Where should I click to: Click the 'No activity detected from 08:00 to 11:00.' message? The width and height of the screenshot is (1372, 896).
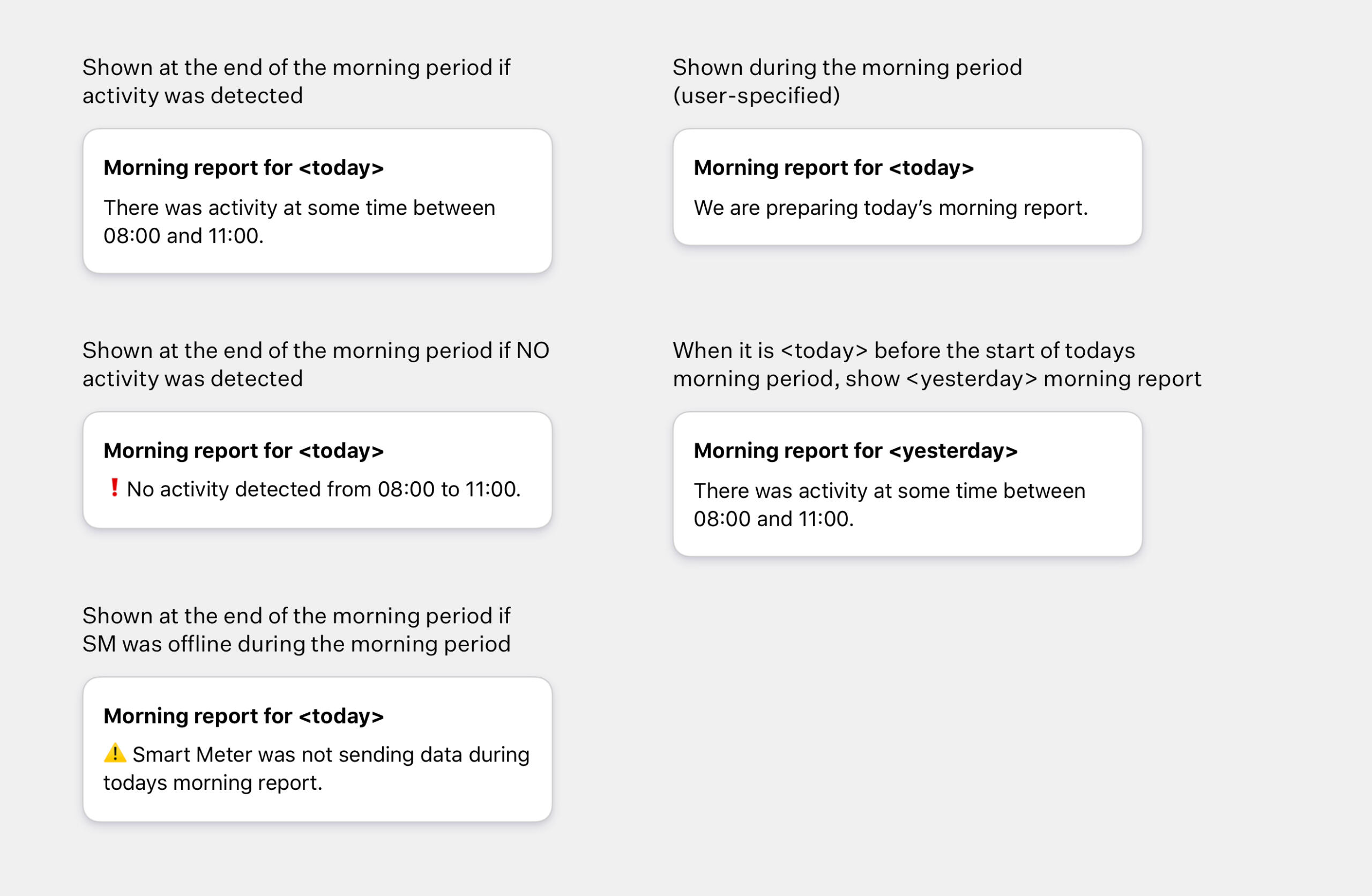323,489
